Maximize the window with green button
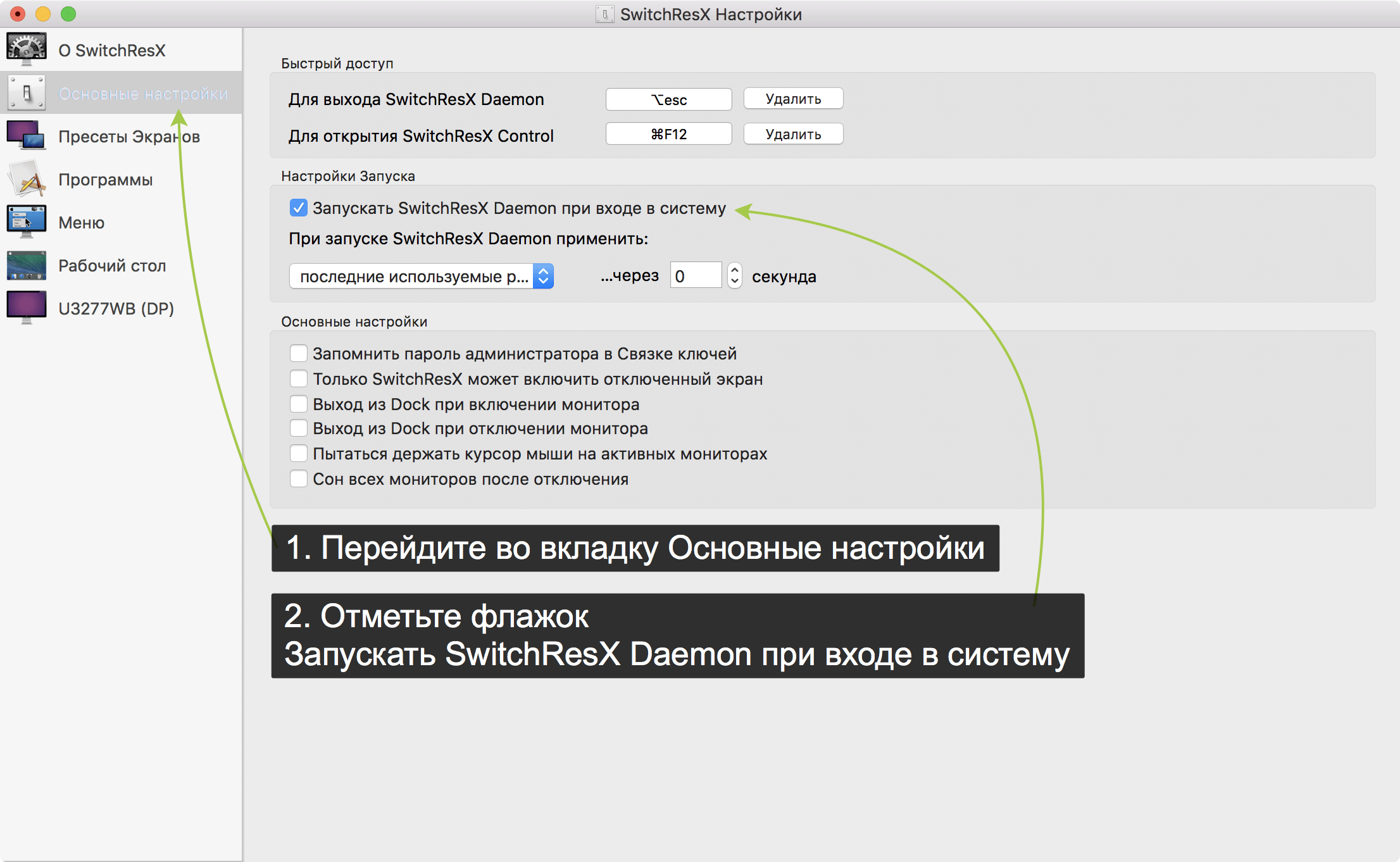The image size is (1400, 862). (x=68, y=14)
